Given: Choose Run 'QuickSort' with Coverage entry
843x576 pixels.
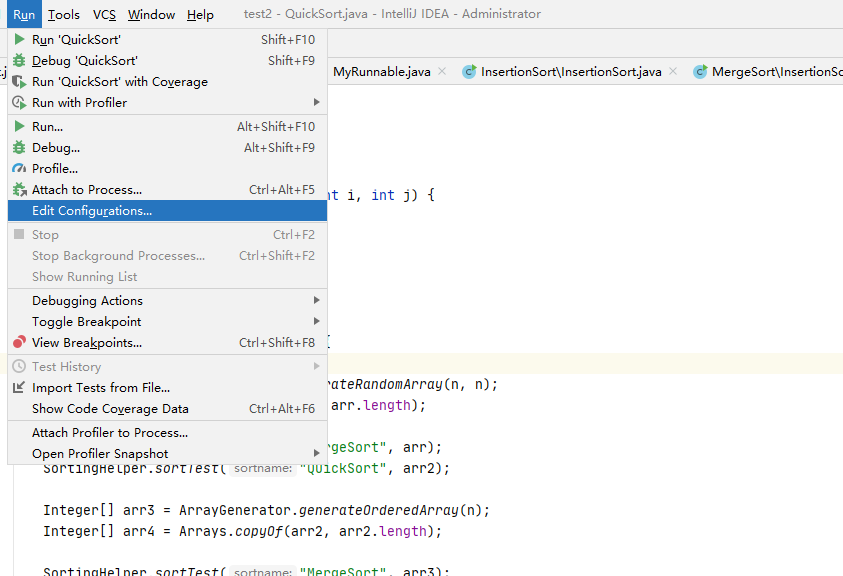Looking at the screenshot, I should [167, 81].
